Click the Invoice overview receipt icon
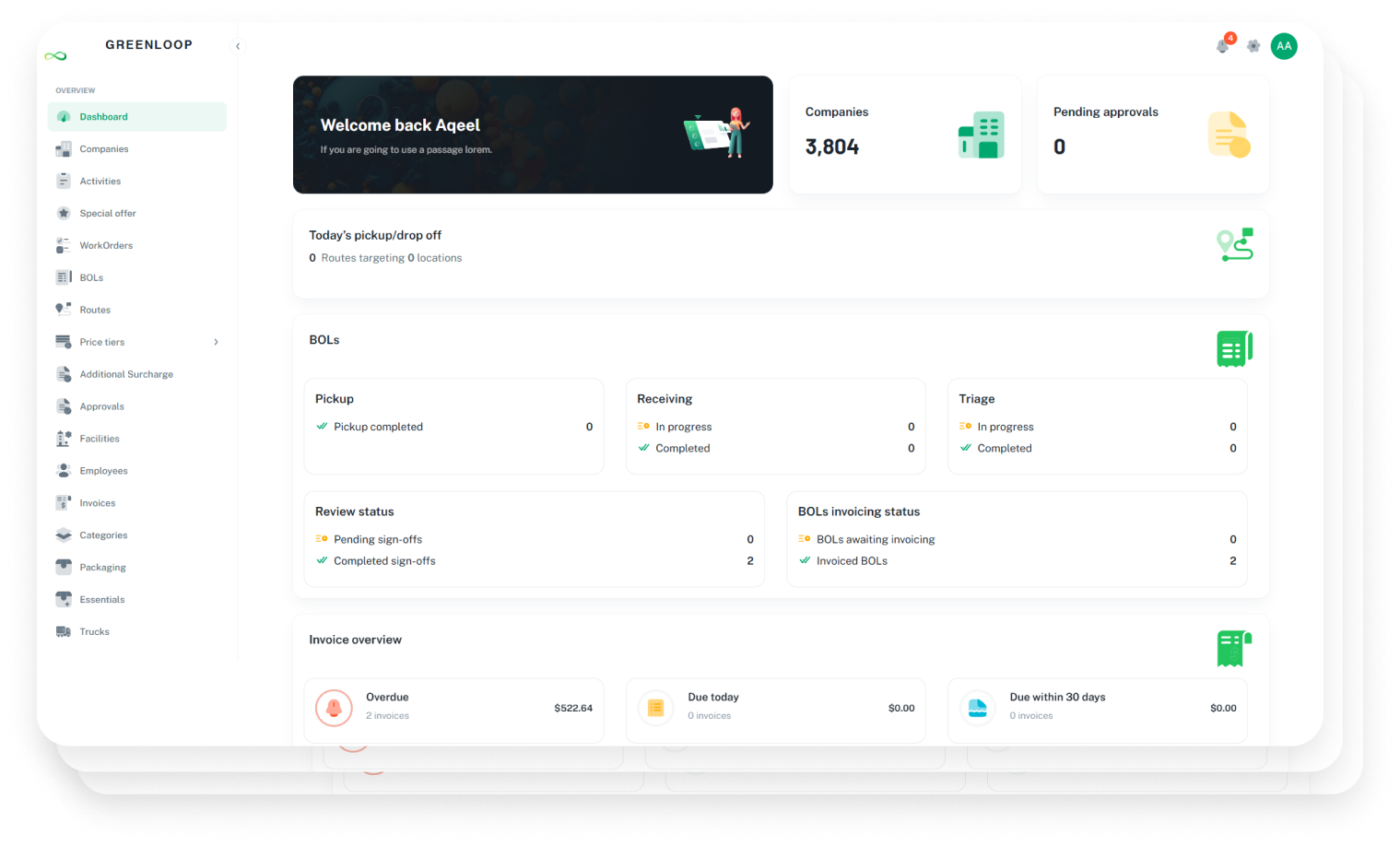The height and width of the screenshot is (846, 1400). 1234,649
